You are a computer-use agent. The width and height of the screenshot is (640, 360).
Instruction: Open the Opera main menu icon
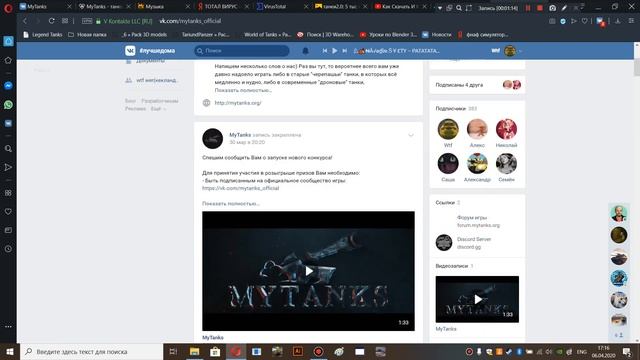pyautogui.click(x=8, y=7)
